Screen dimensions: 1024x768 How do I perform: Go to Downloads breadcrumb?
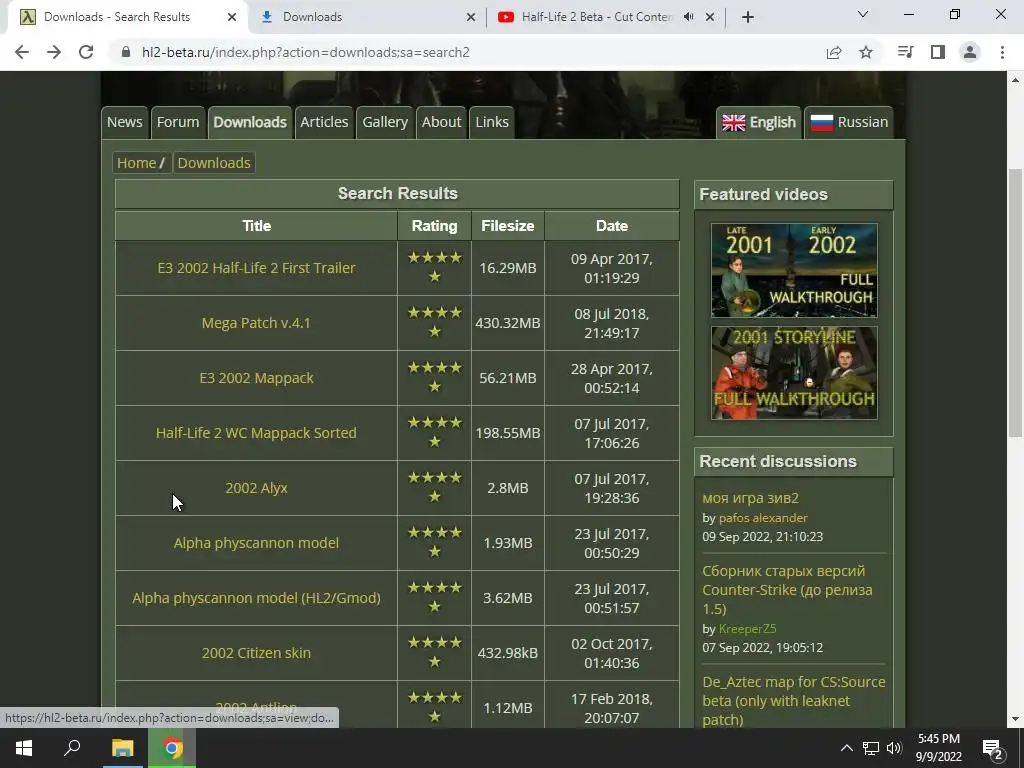pyautogui.click(x=214, y=163)
